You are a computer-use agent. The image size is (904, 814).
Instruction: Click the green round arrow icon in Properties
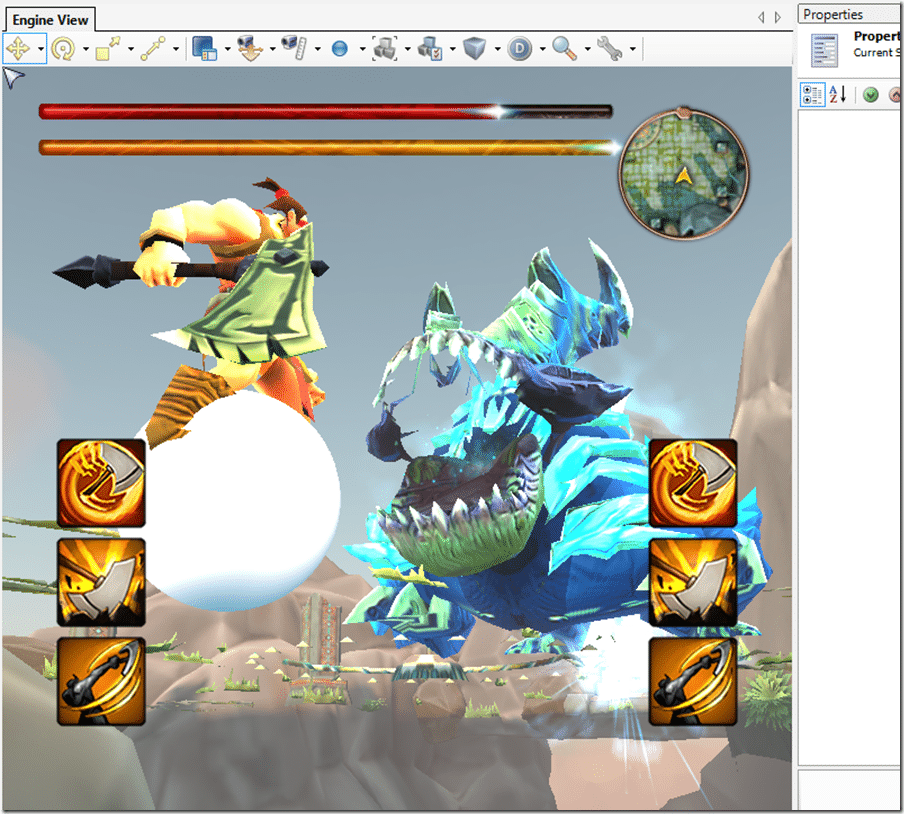(x=871, y=95)
